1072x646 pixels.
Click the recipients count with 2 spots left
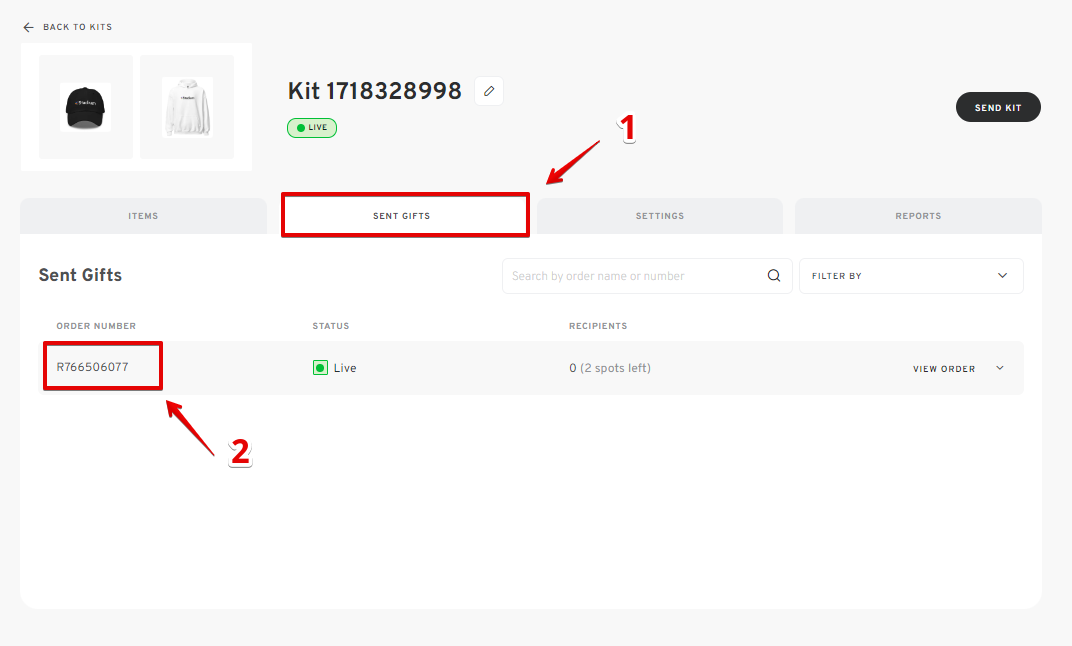click(x=610, y=368)
